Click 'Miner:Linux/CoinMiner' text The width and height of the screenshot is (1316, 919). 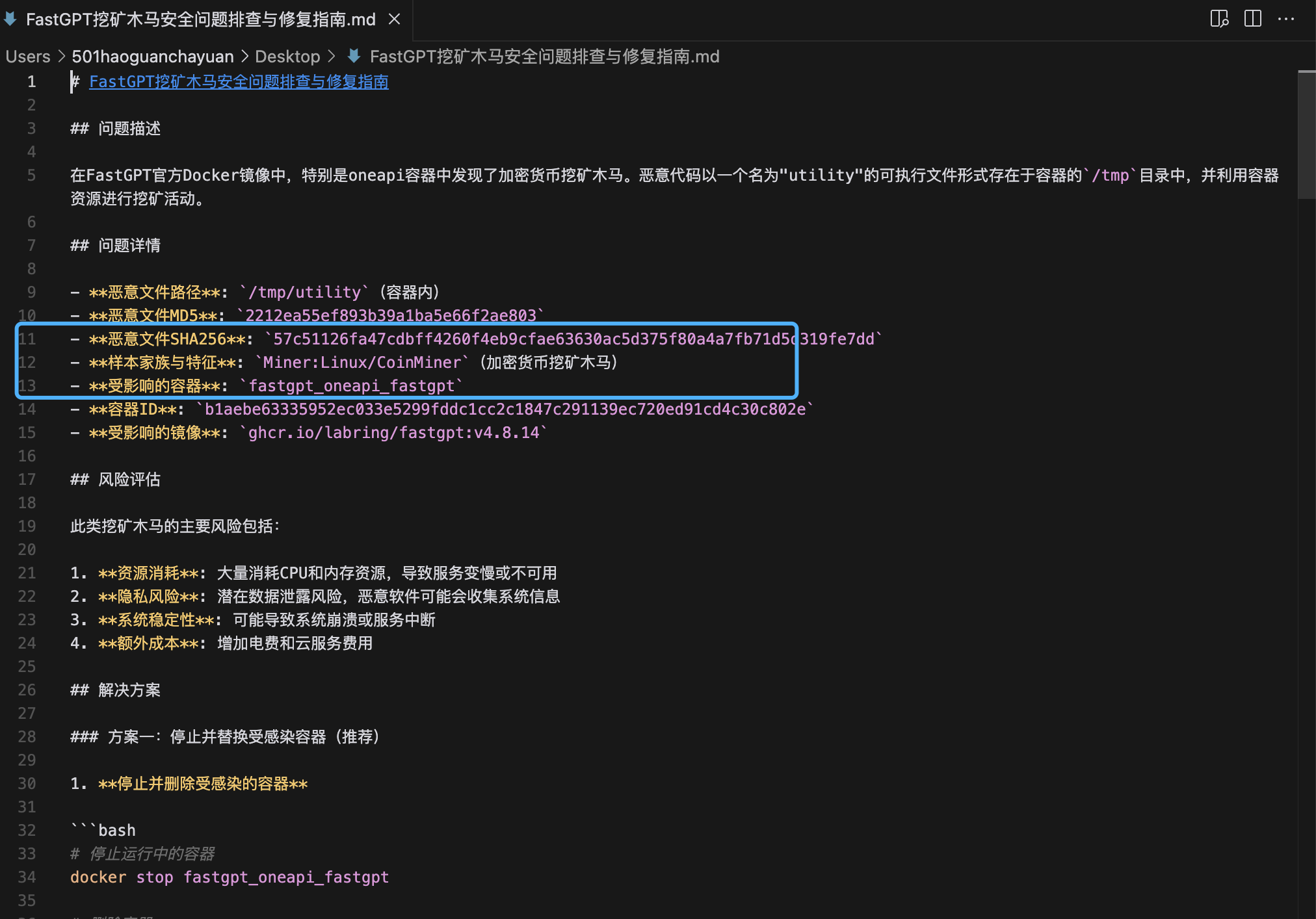(362, 363)
